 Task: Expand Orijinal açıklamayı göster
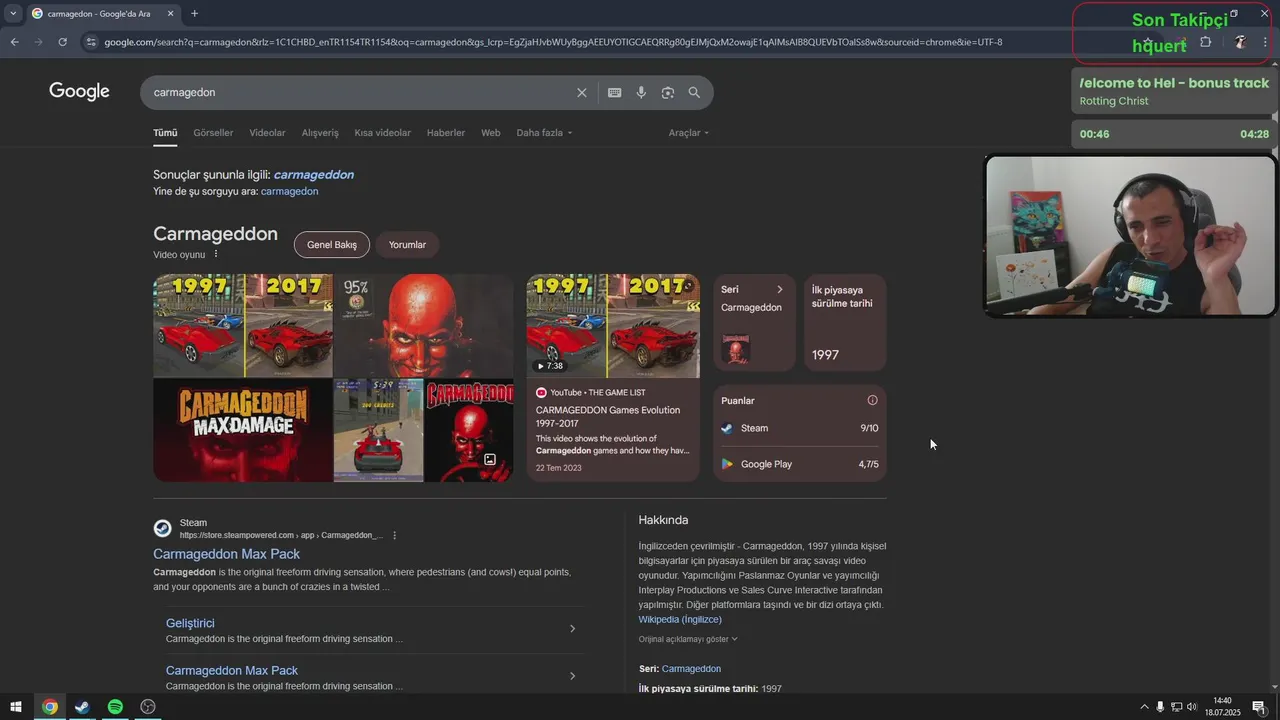click(688, 639)
